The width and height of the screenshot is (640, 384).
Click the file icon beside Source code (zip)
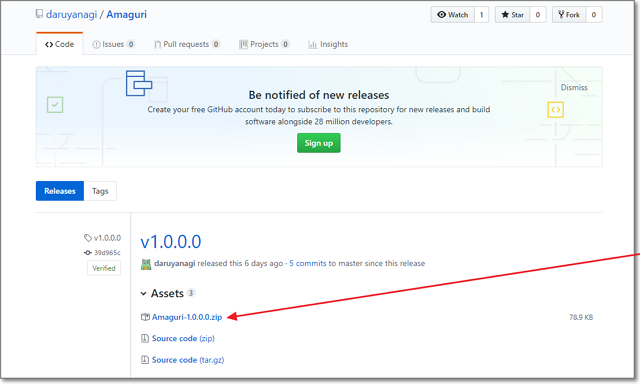click(x=145, y=338)
